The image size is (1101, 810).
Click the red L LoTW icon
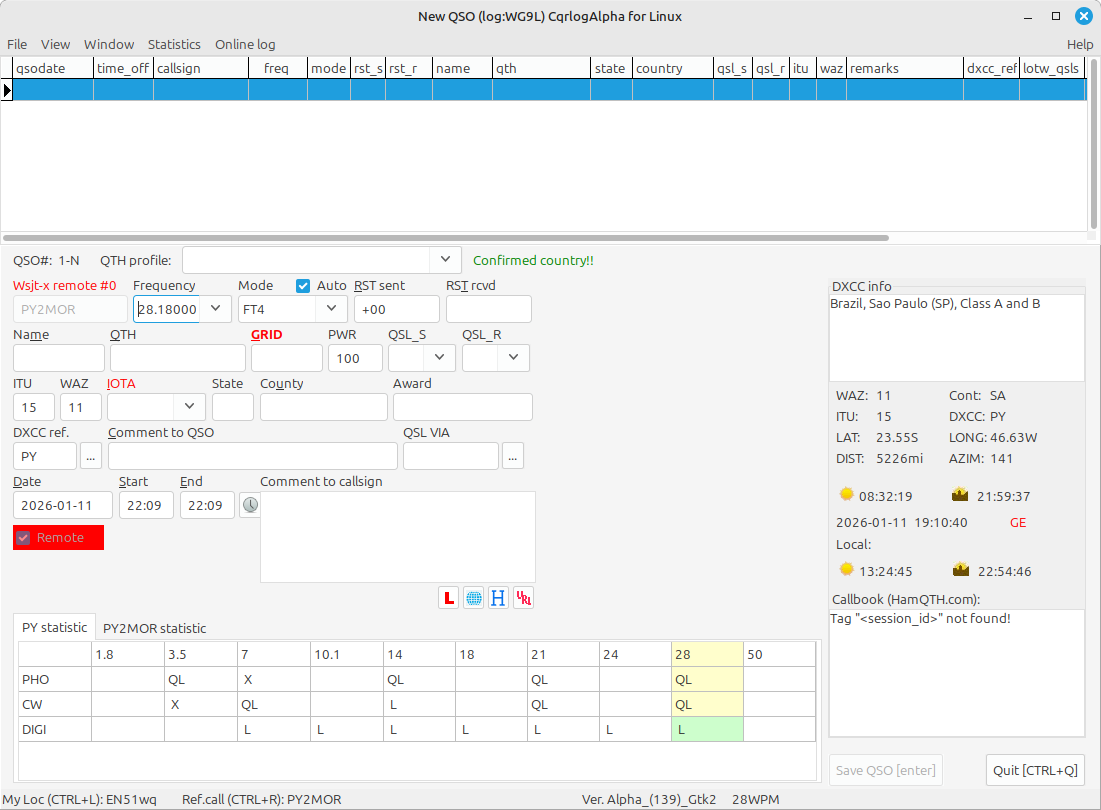[x=449, y=598]
